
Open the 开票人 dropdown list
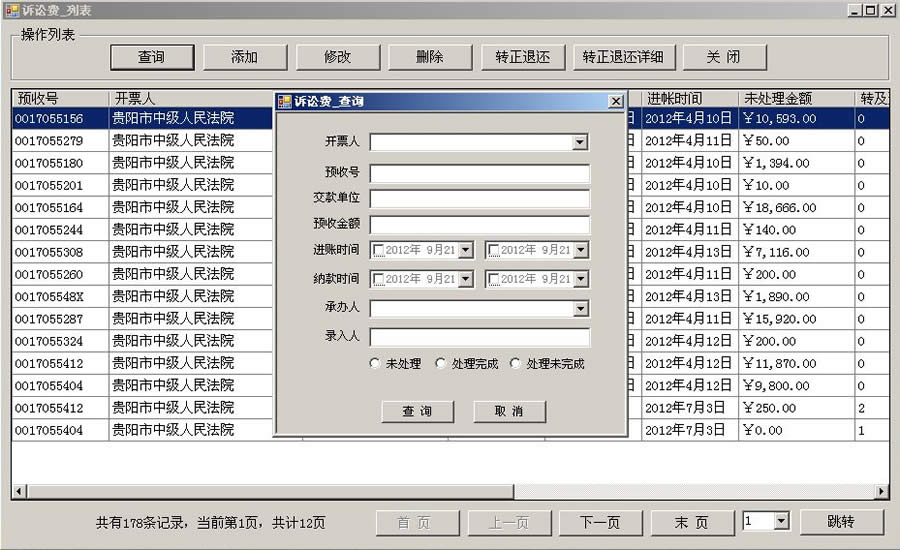tap(580, 142)
